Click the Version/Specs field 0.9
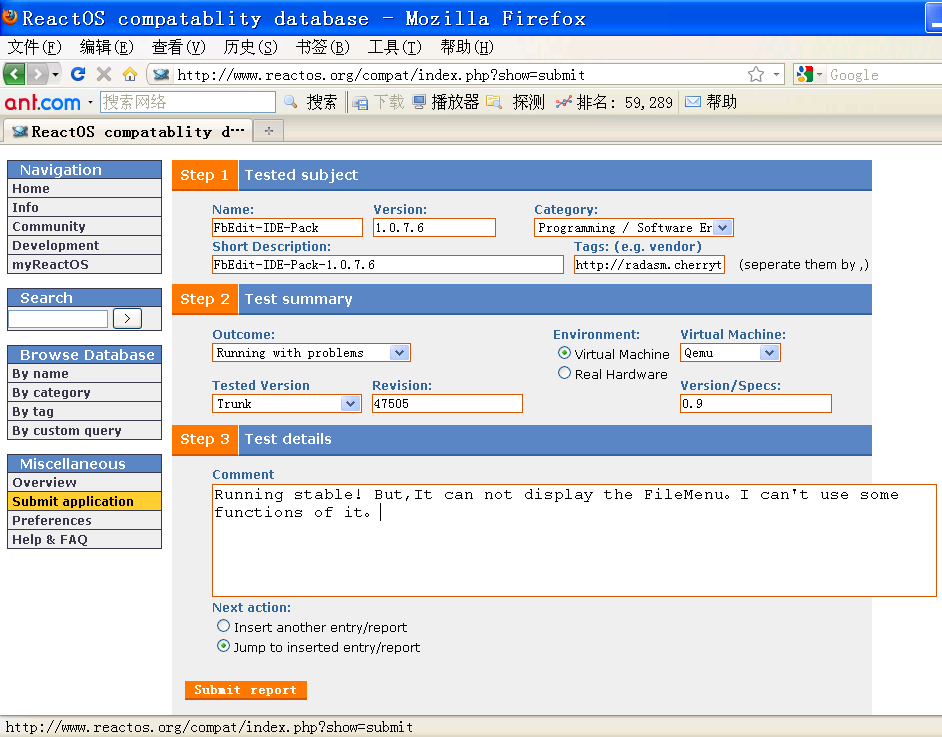This screenshot has width=942, height=737. (x=756, y=404)
